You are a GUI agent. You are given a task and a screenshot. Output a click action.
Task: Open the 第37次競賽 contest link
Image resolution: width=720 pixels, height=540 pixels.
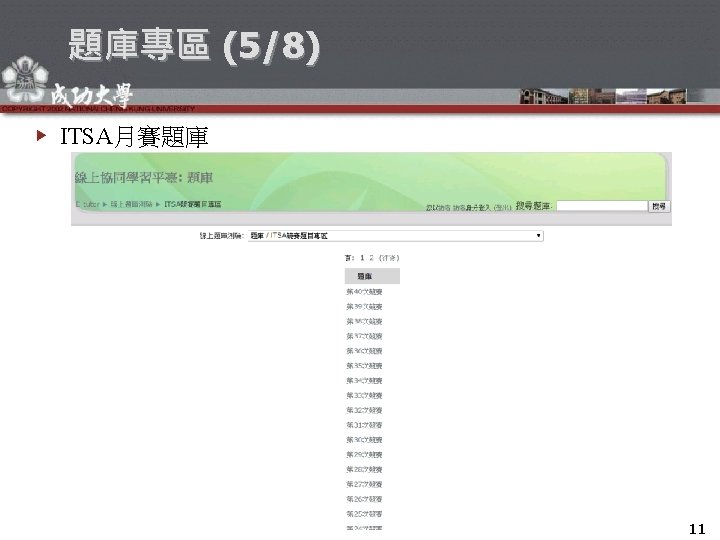click(x=364, y=336)
